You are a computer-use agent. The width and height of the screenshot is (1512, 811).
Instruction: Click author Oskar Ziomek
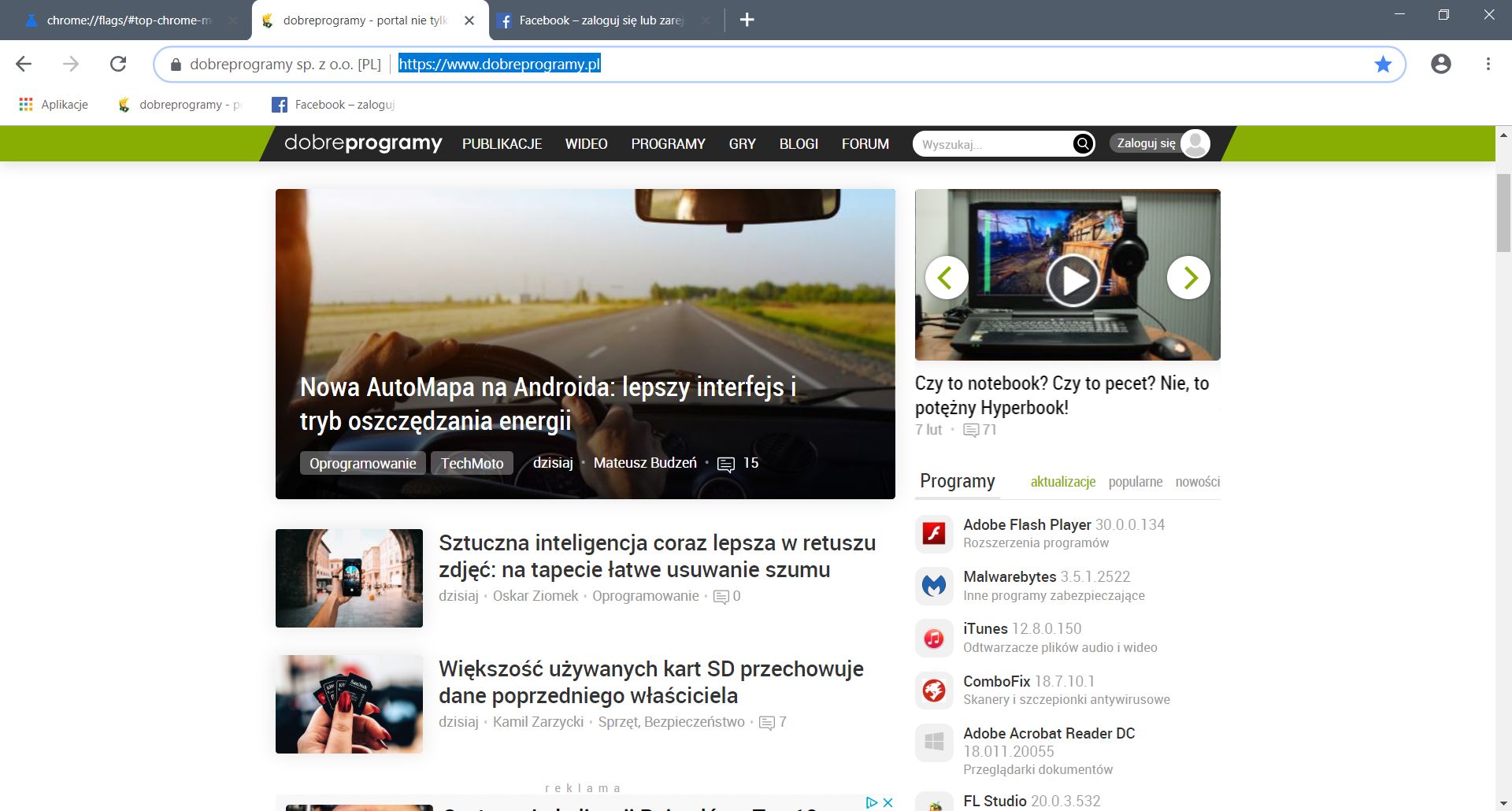pyautogui.click(x=535, y=596)
